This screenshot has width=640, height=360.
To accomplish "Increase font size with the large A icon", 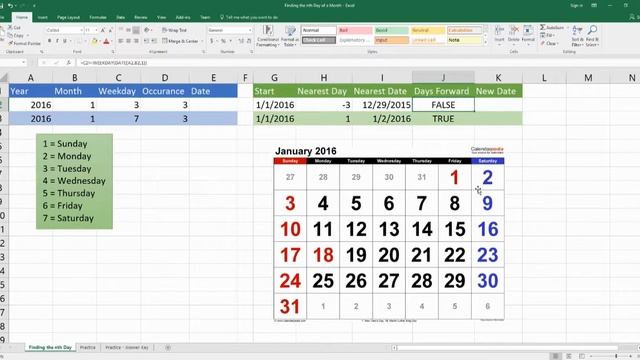I will (103, 30).
